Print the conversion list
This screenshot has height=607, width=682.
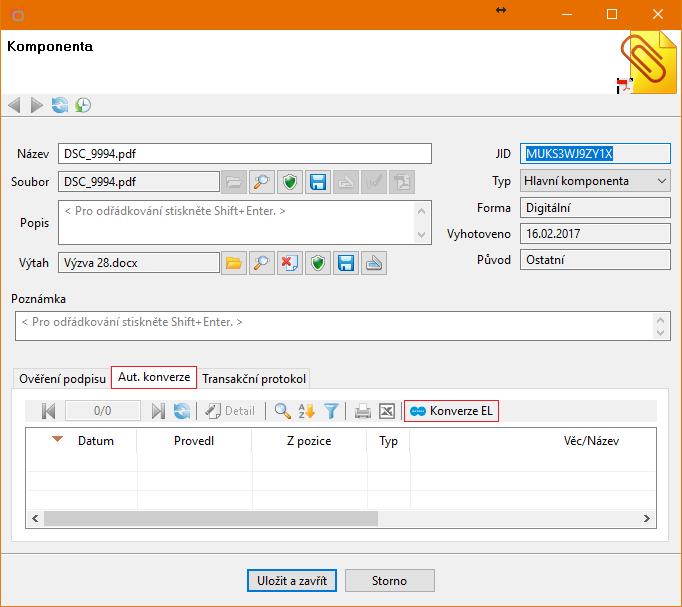[x=363, y=411]
